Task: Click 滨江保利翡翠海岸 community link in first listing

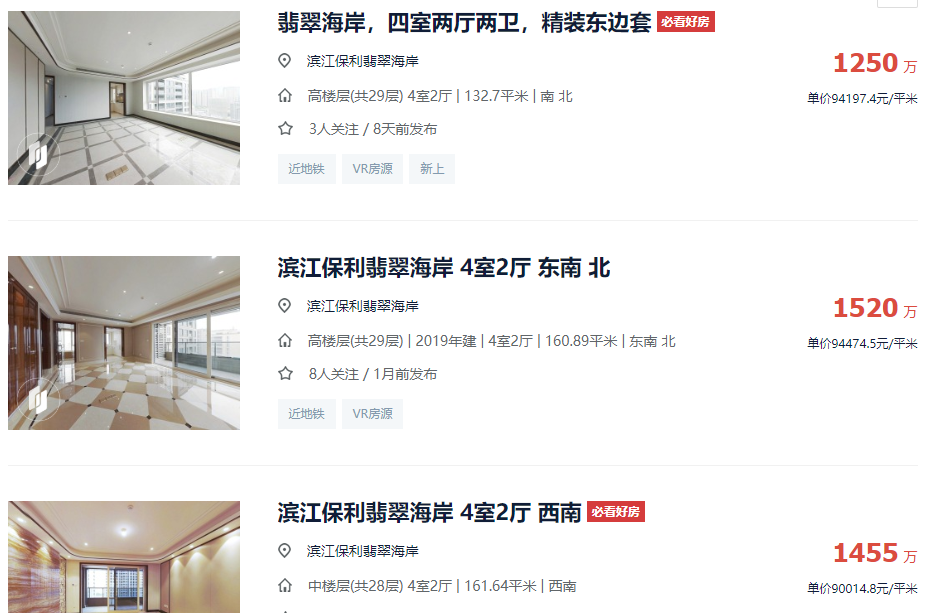Action: point(363,61)
